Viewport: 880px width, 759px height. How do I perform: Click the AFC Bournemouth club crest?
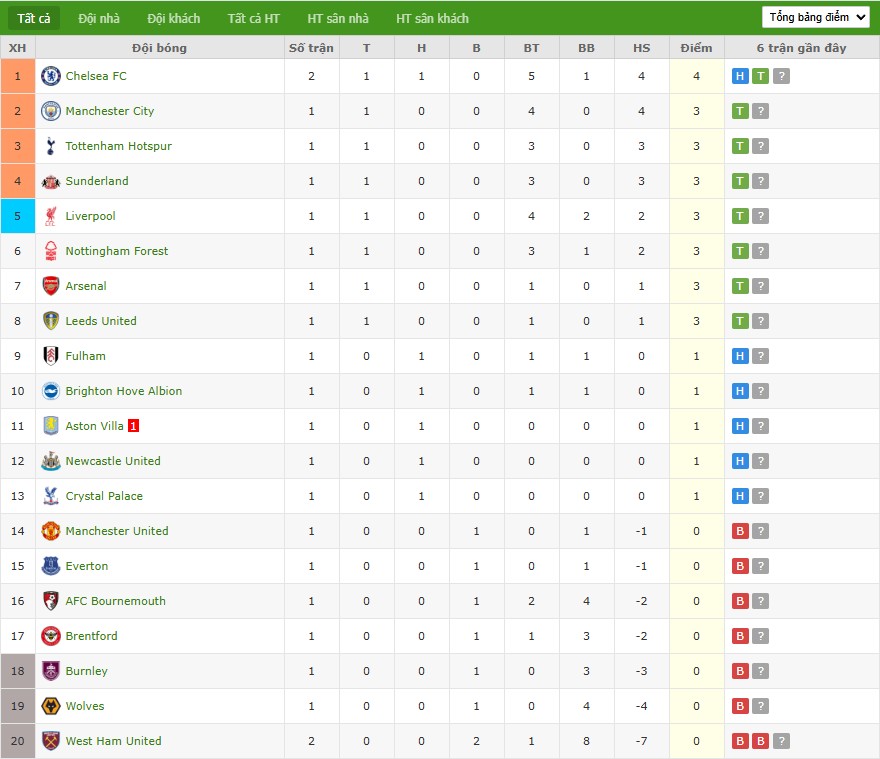click(51, 601)
